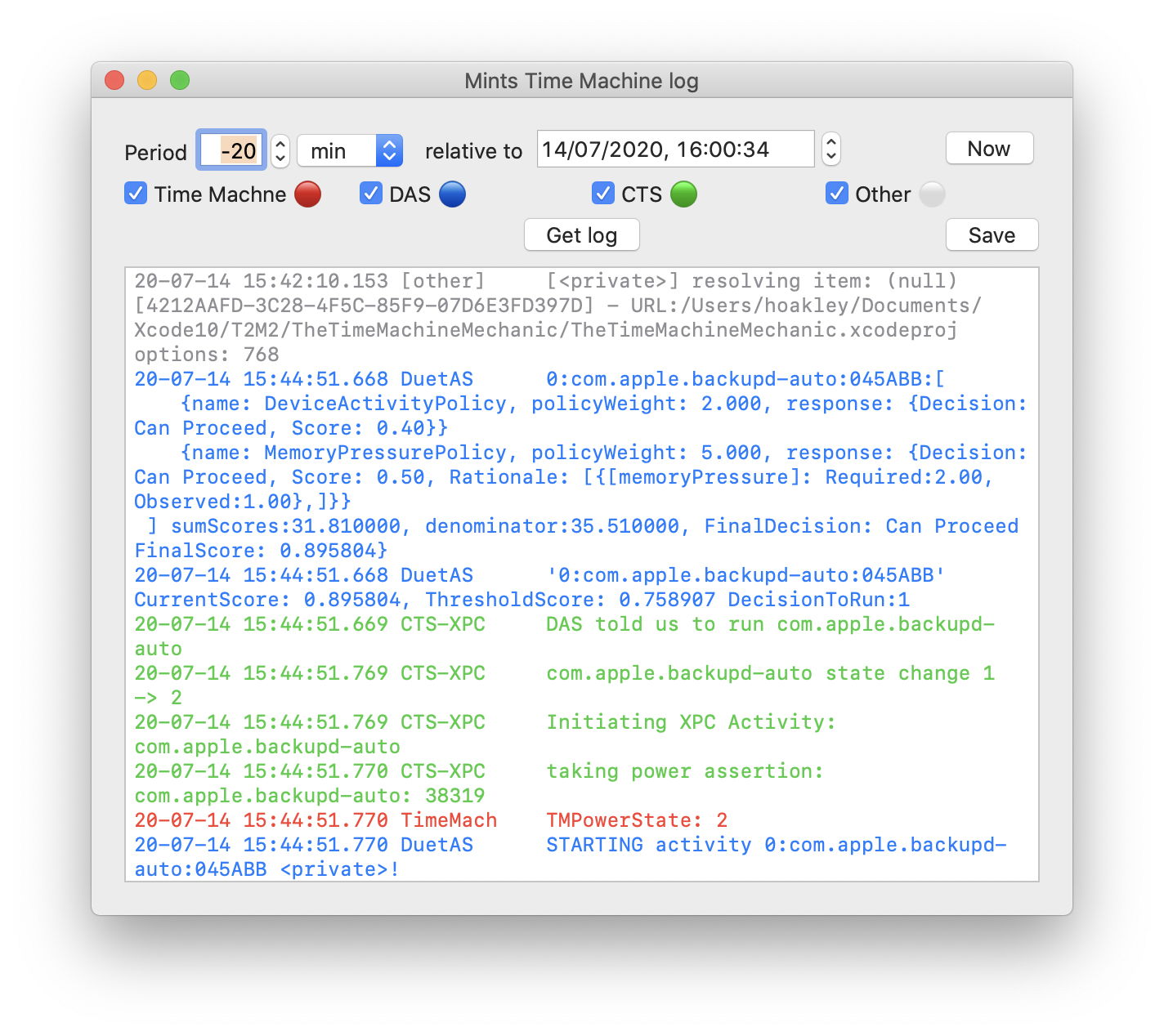Toggle the Other checkbox
Image resolution: width=1164 pixels, height=1036 pixels.
click(x=837, y=194)
